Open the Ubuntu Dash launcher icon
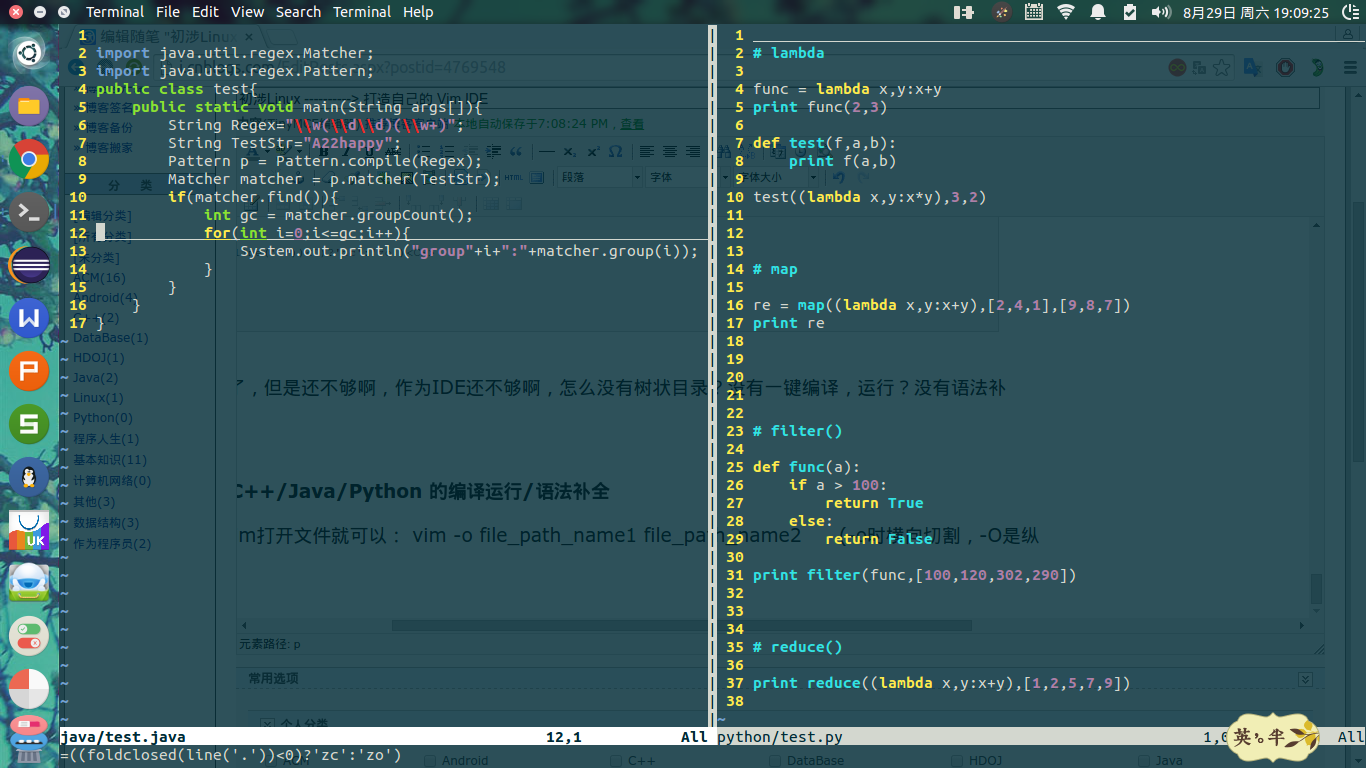The image size is (1366, 768). tap(29, 52)
